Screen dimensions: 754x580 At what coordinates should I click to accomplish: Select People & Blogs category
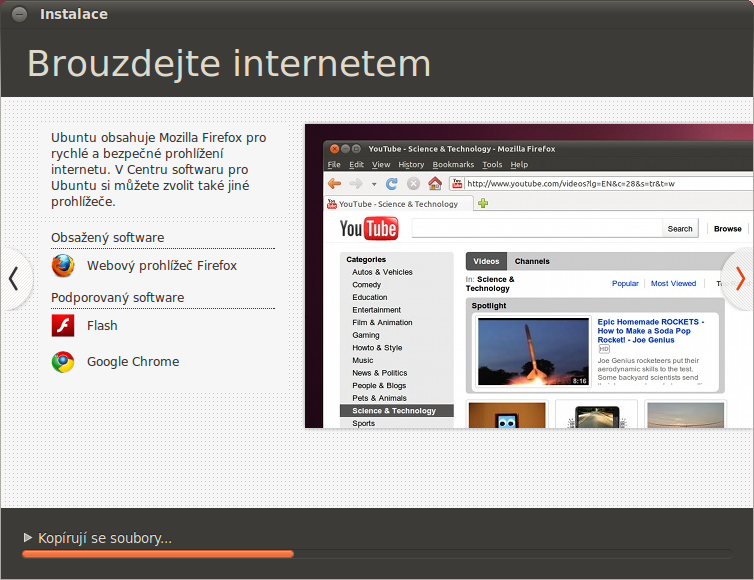(379, 386)
